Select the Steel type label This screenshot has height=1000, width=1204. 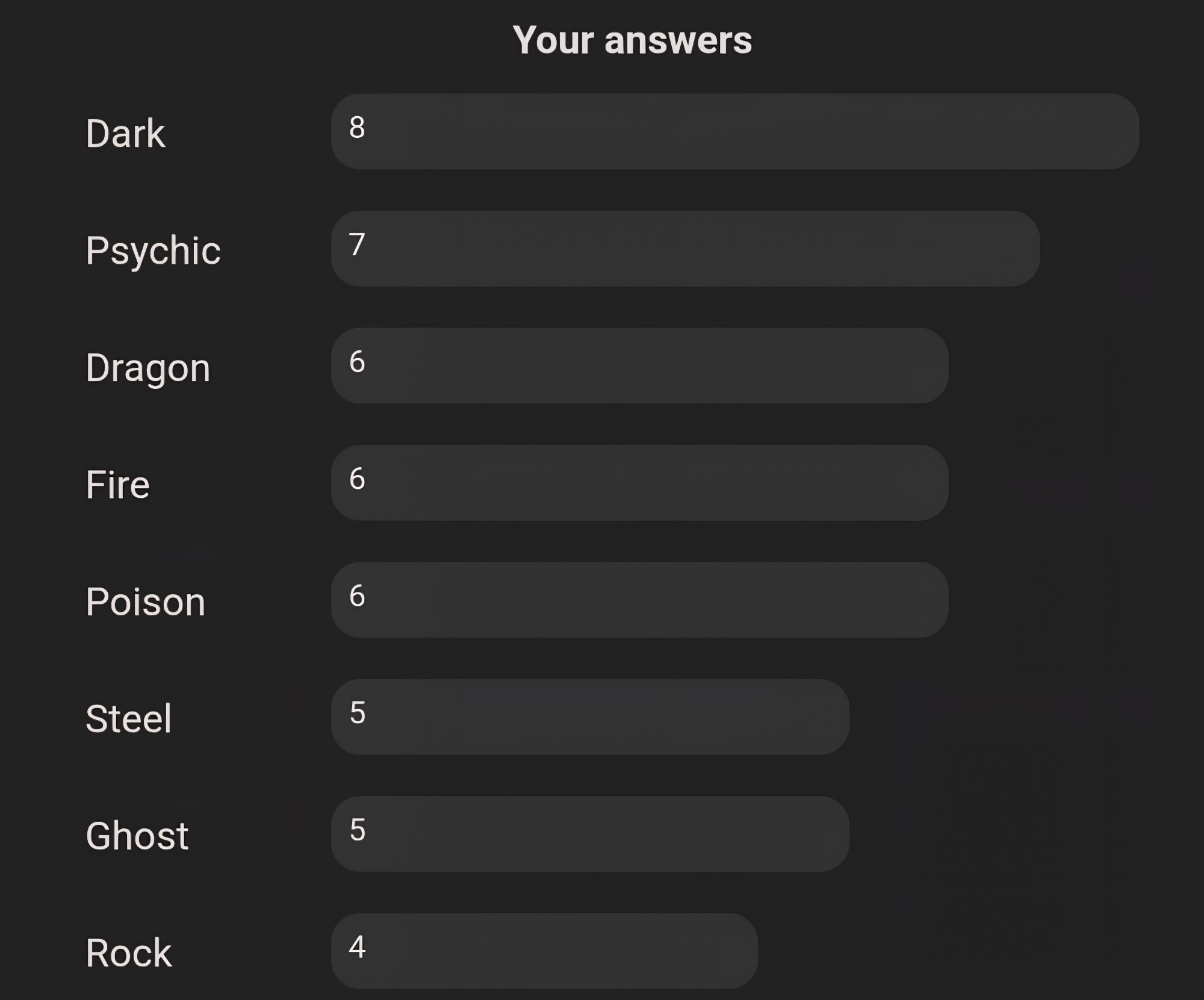point(129,718)
